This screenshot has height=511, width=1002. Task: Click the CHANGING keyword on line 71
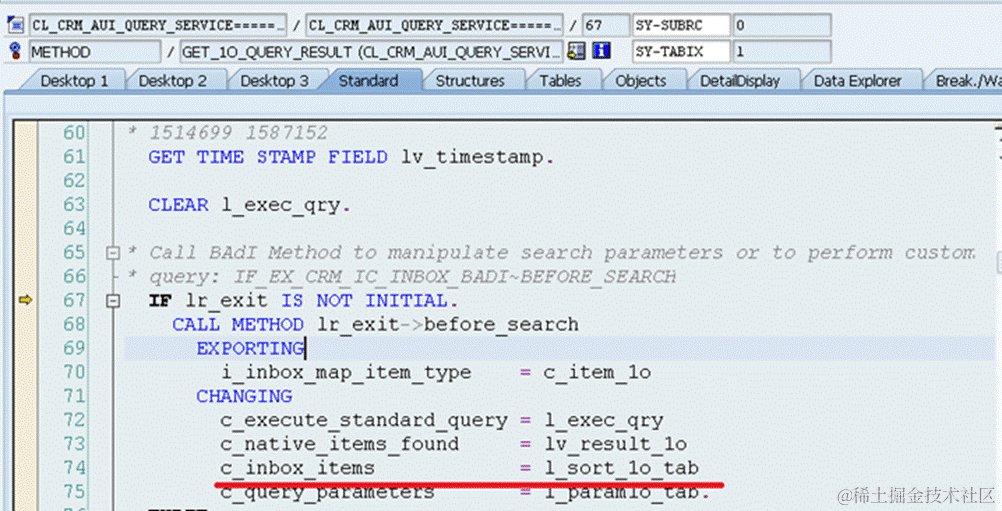point(244,397)
